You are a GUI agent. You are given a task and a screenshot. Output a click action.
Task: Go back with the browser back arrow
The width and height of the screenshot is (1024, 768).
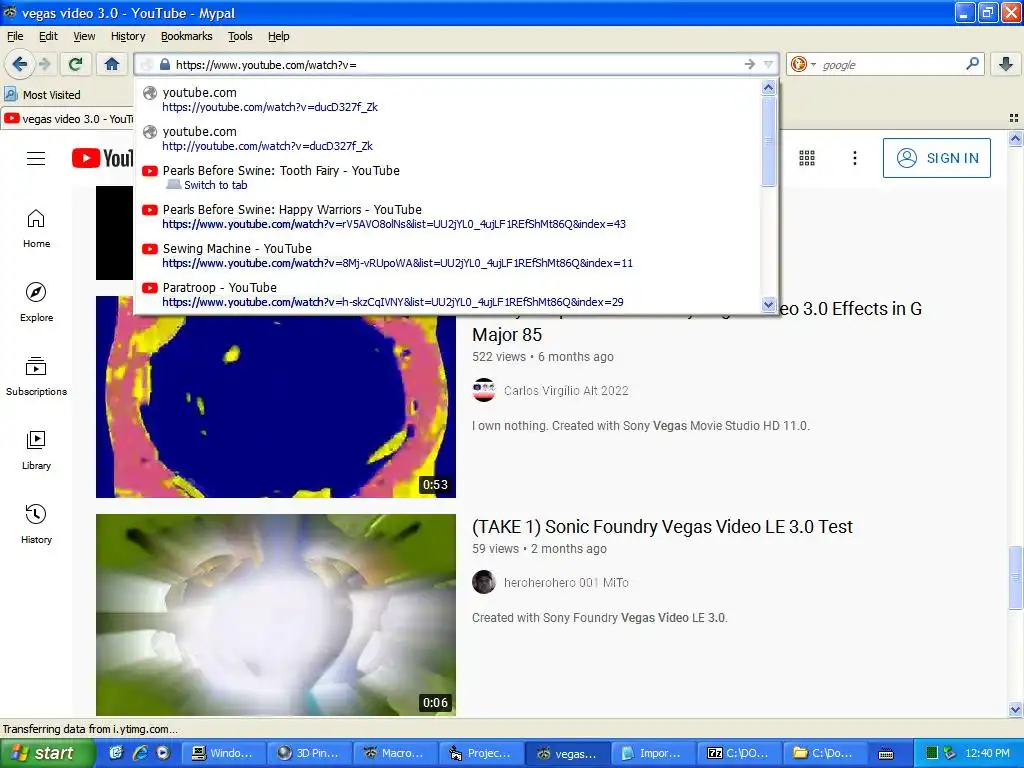point(19,64)
